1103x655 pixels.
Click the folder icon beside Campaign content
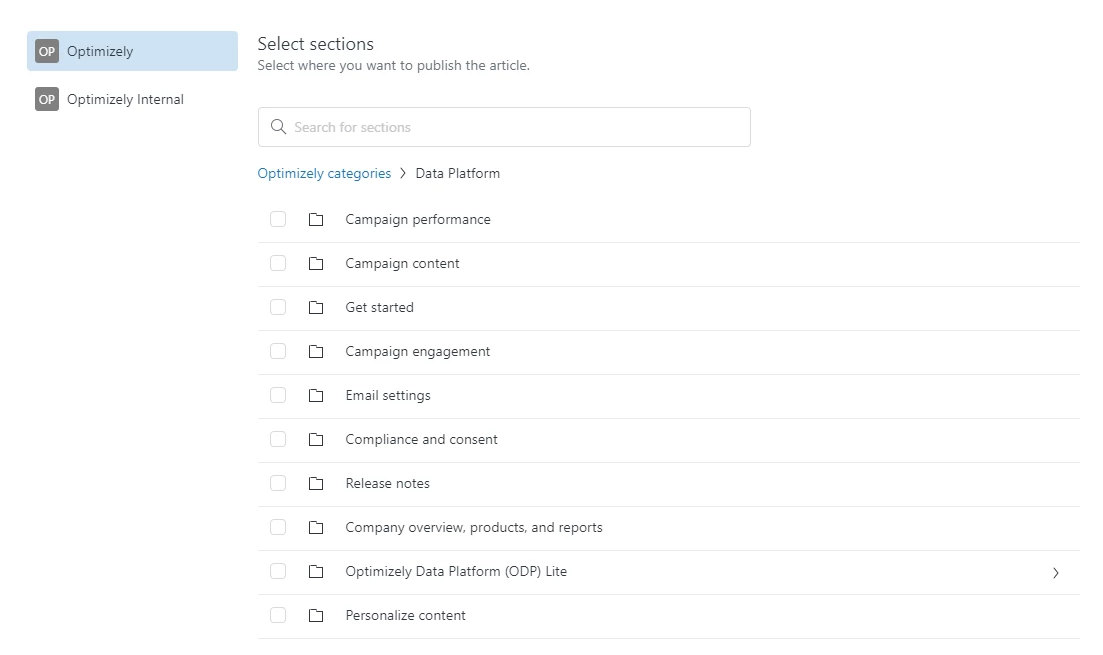point(316,264)
